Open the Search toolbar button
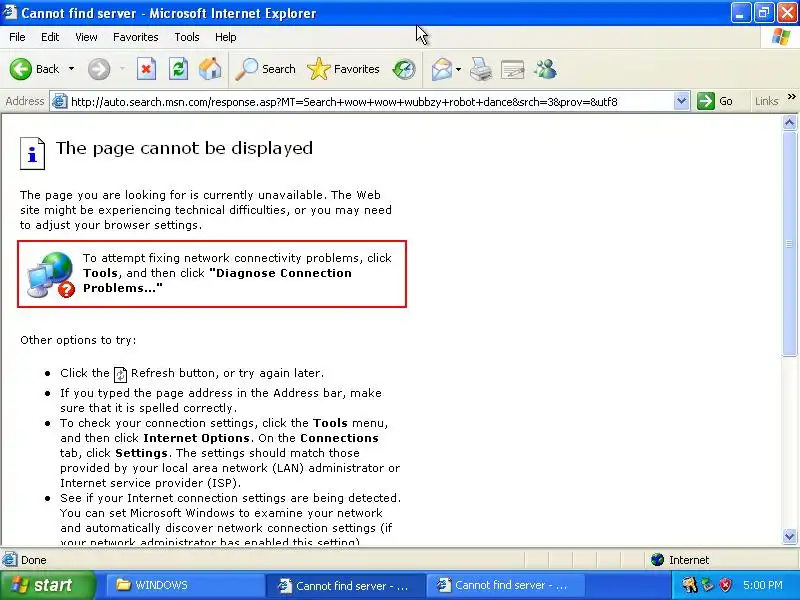This screenshot has width=800, height=600. point(265,69)
